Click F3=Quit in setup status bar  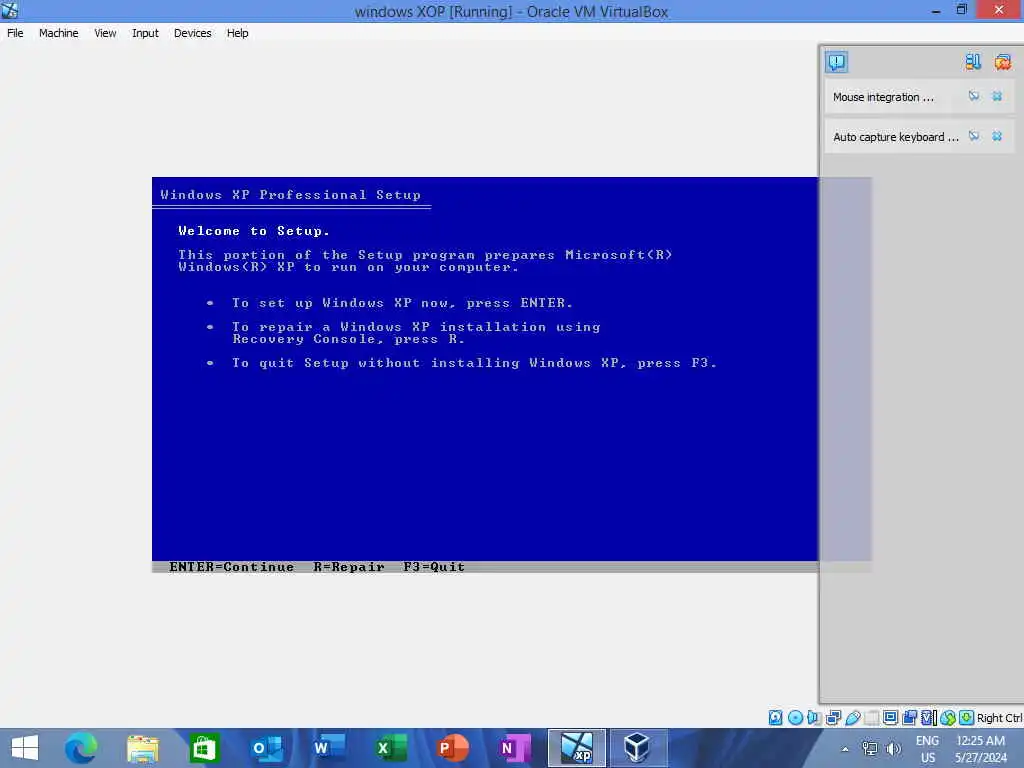pos(434,567)
